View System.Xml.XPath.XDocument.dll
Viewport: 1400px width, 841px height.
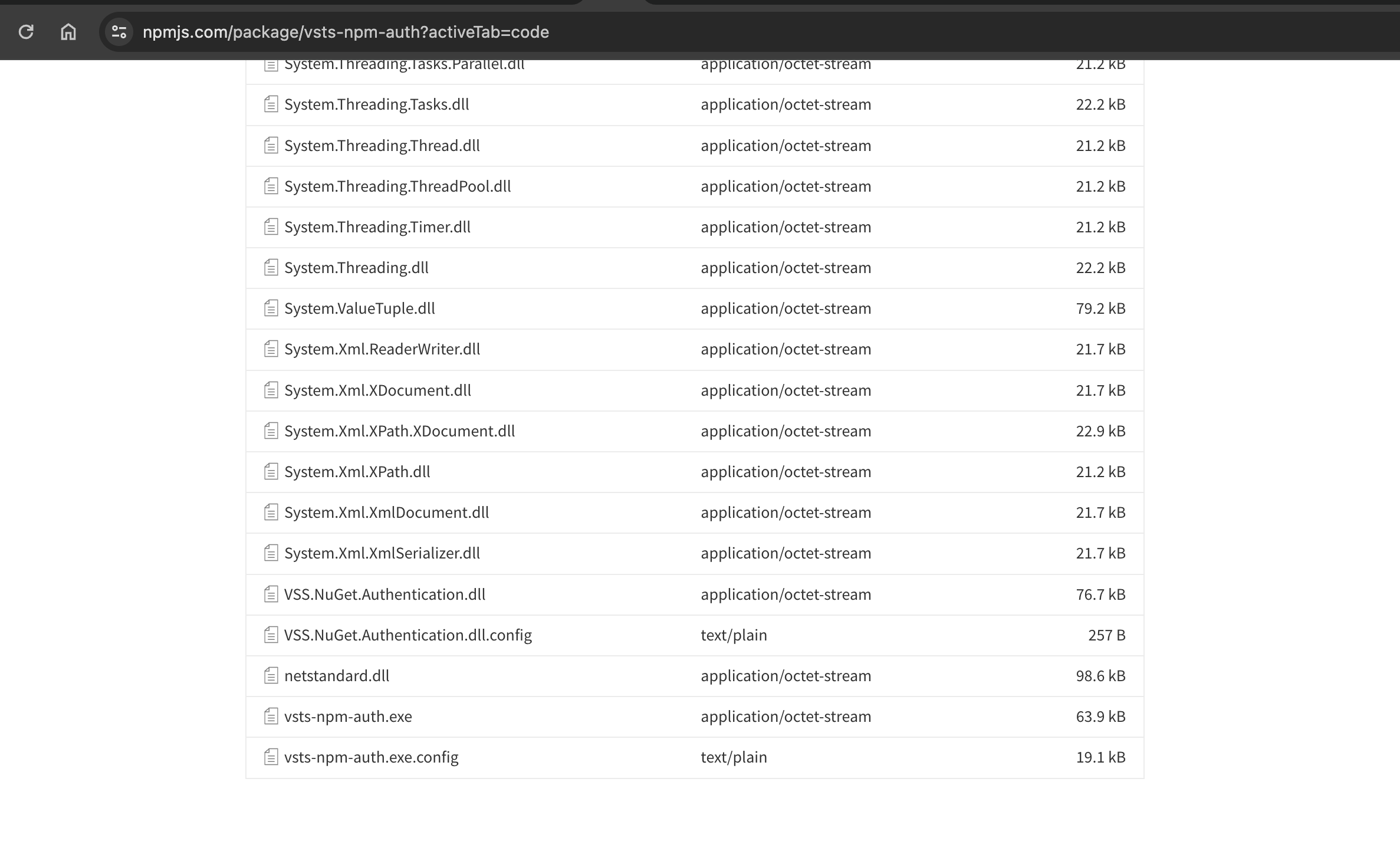tap(399, 431)
